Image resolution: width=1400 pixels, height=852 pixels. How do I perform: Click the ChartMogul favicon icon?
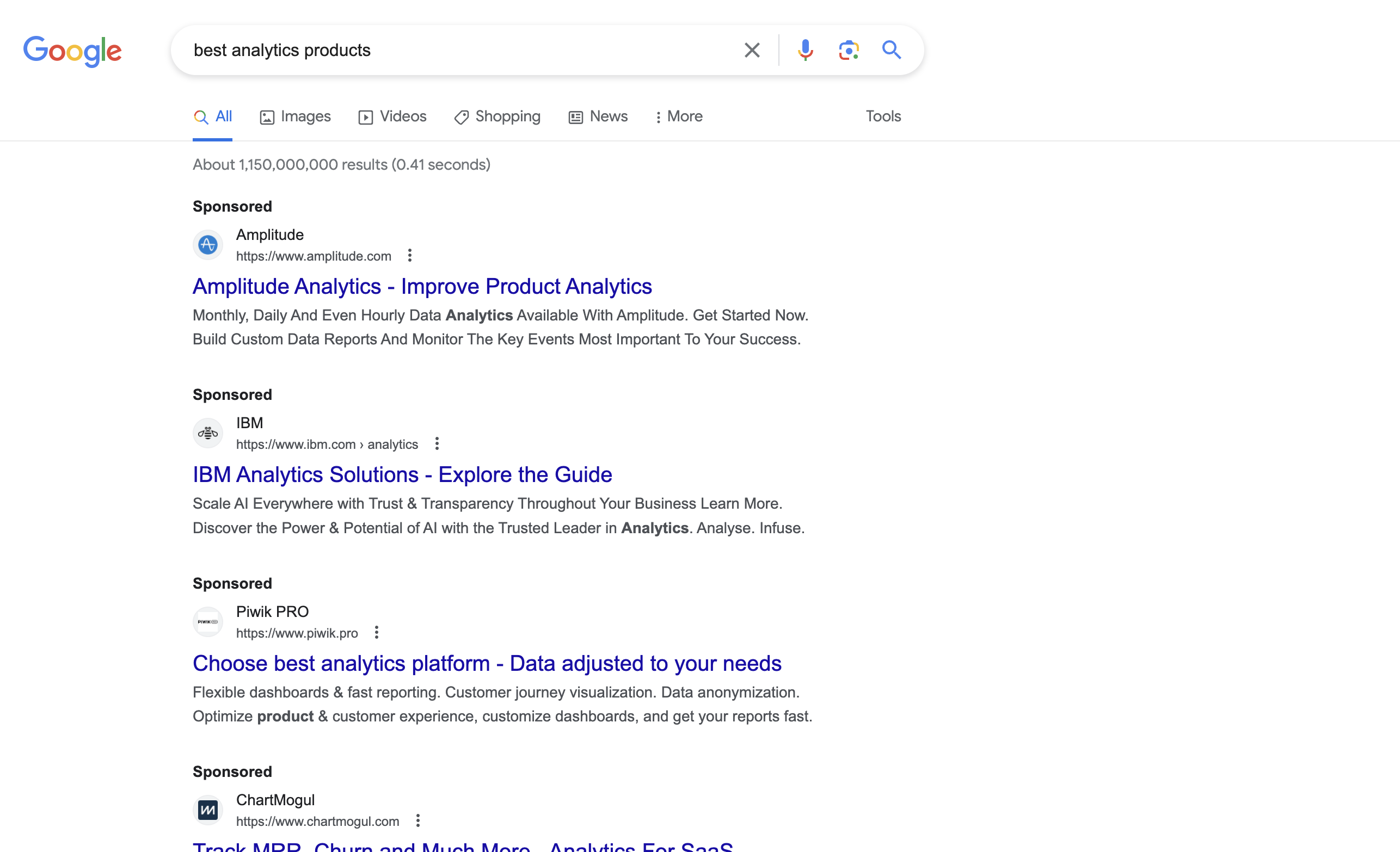[x=207, y=810]
